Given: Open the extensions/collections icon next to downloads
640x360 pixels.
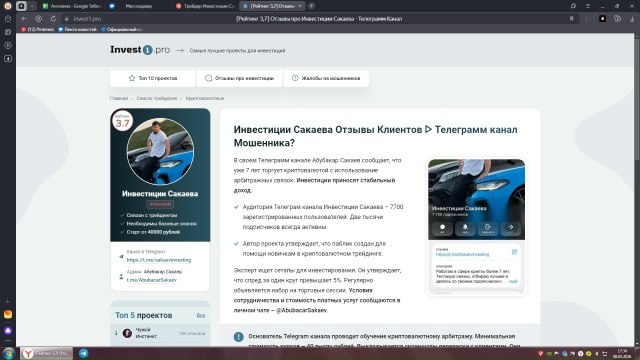Looking at the screenshot, I should point(617,19).
